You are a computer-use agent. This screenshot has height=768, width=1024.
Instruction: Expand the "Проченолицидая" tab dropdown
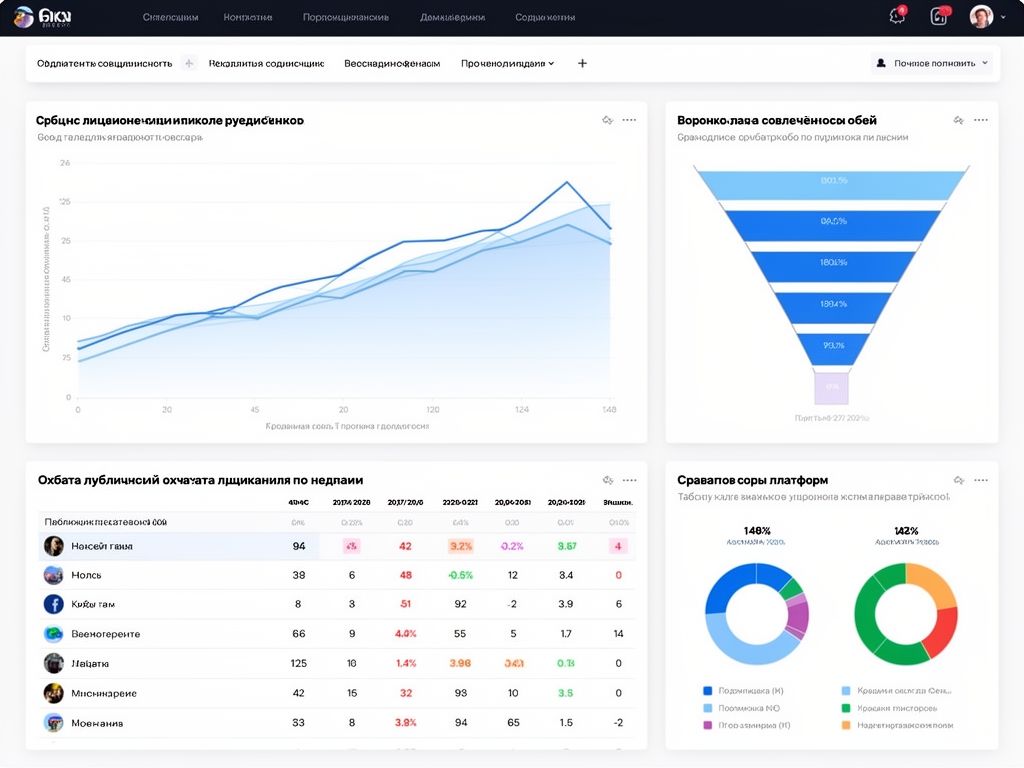507,63
